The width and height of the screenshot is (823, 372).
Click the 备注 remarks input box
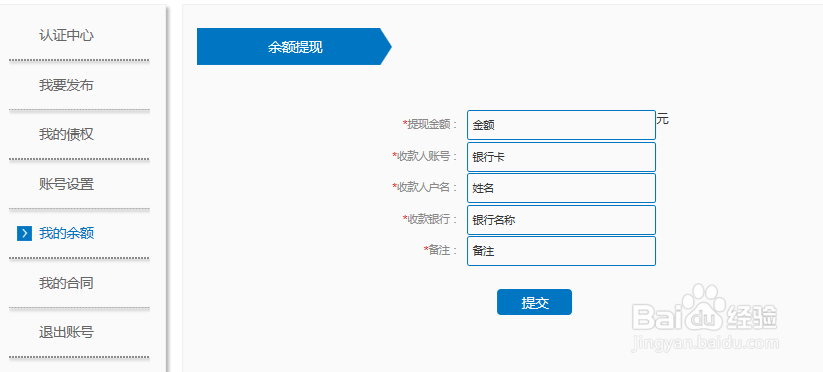[x=561, y=251]
